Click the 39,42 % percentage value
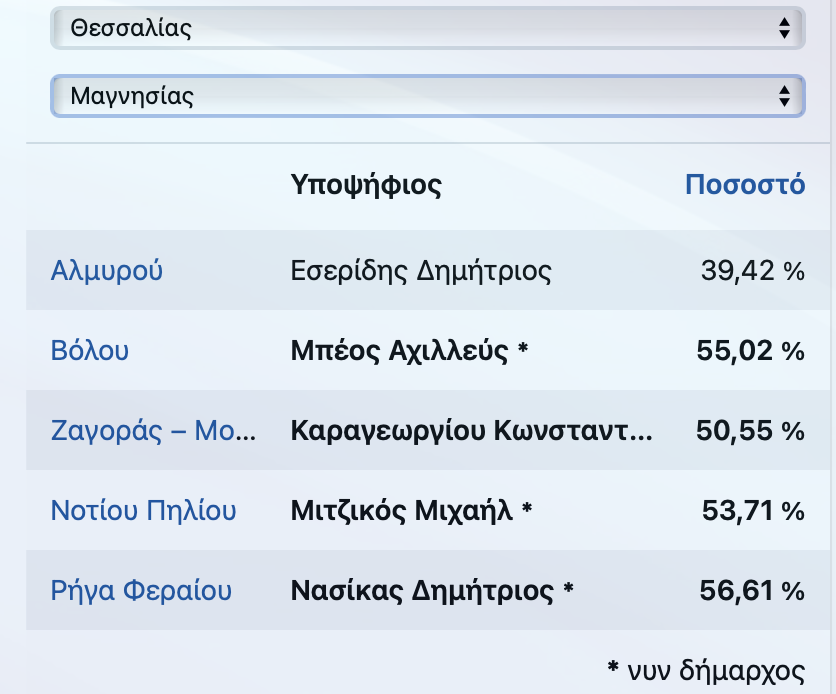This screenshot has width=836, height=694. [752, 271]
